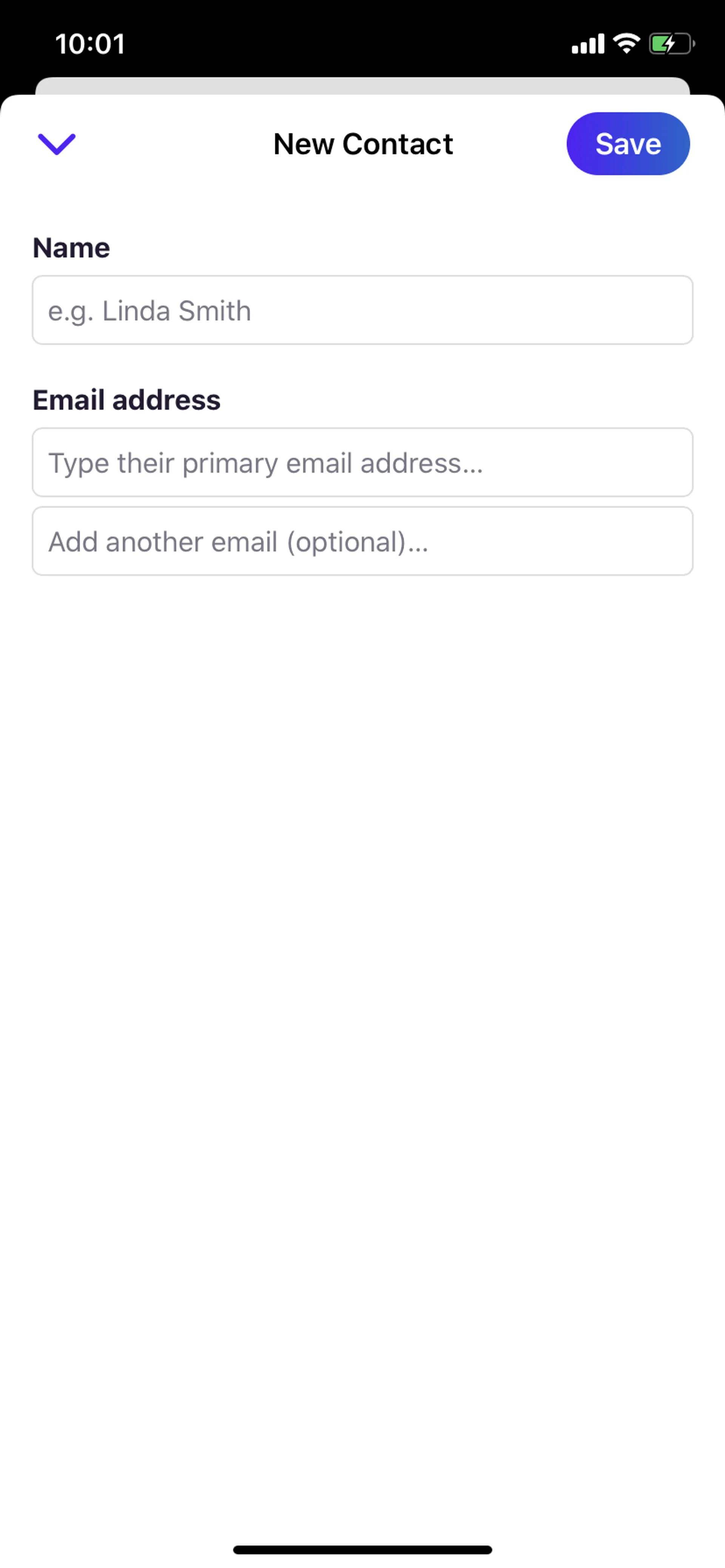The width and height of the screenshot is (725, 1568).
Task: Tap the black status bar between clock and signal
Action: click(x=347, y=44)
